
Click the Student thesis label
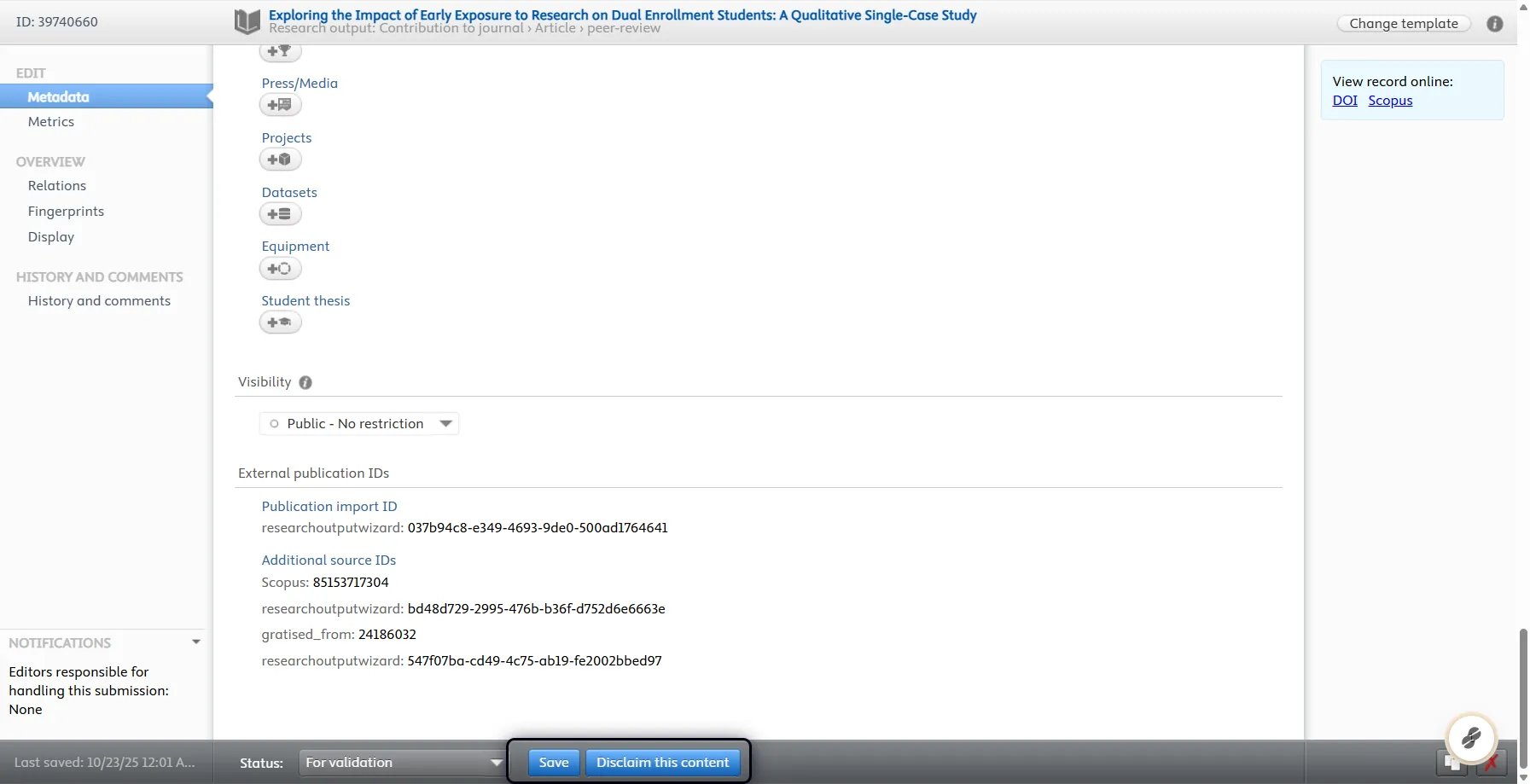click(x=305, y=301)
